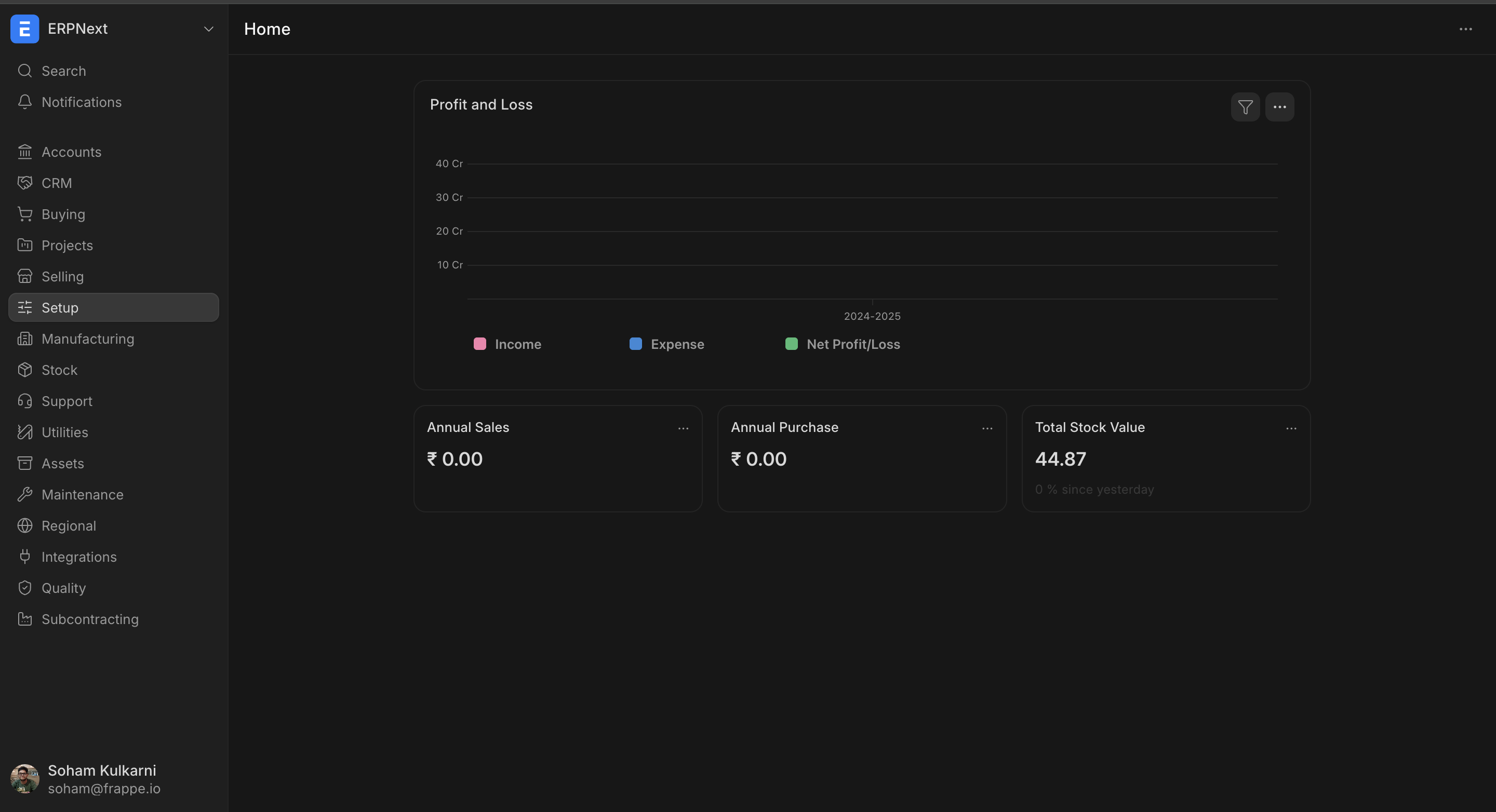1496x812 pixels.
Task: Click the ERPNext blue logo icon
Action: click(x=24, y=29)
